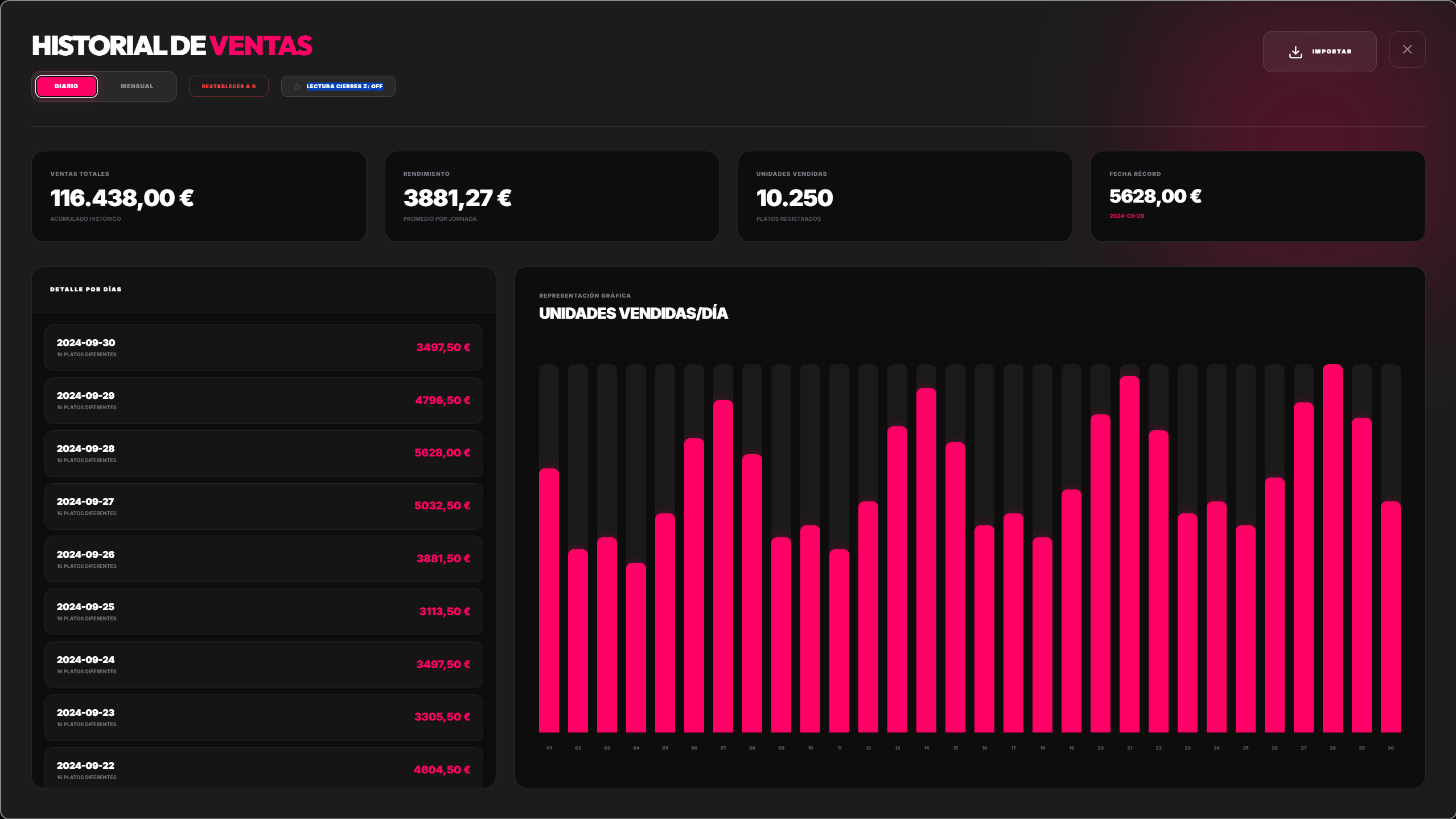Switch to the Mensual view tab
Screen dimensions: 1456x819
(x=137, y=87)
